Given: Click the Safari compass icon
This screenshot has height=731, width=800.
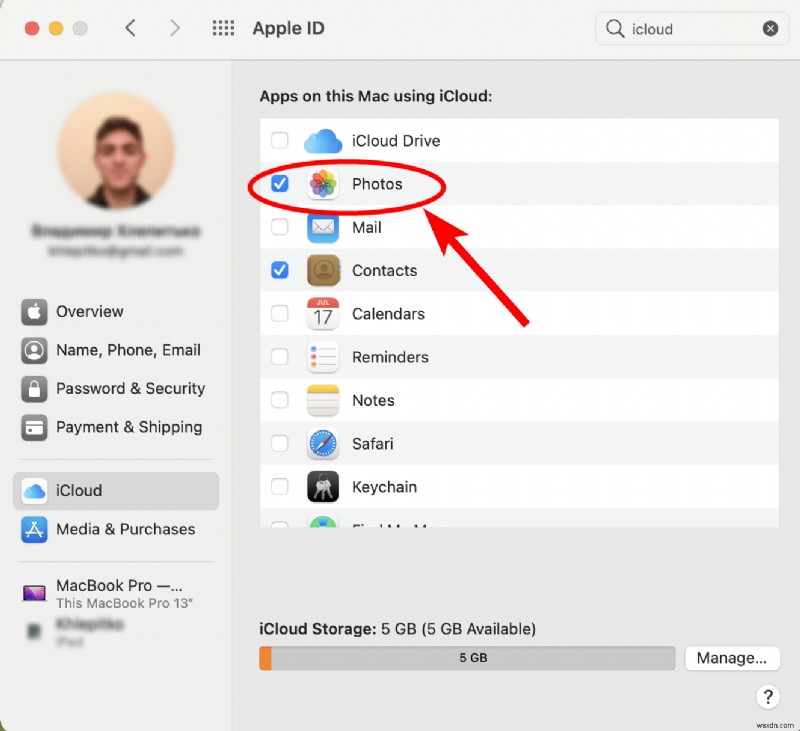Looking at the screenshot, I should 323,443.
